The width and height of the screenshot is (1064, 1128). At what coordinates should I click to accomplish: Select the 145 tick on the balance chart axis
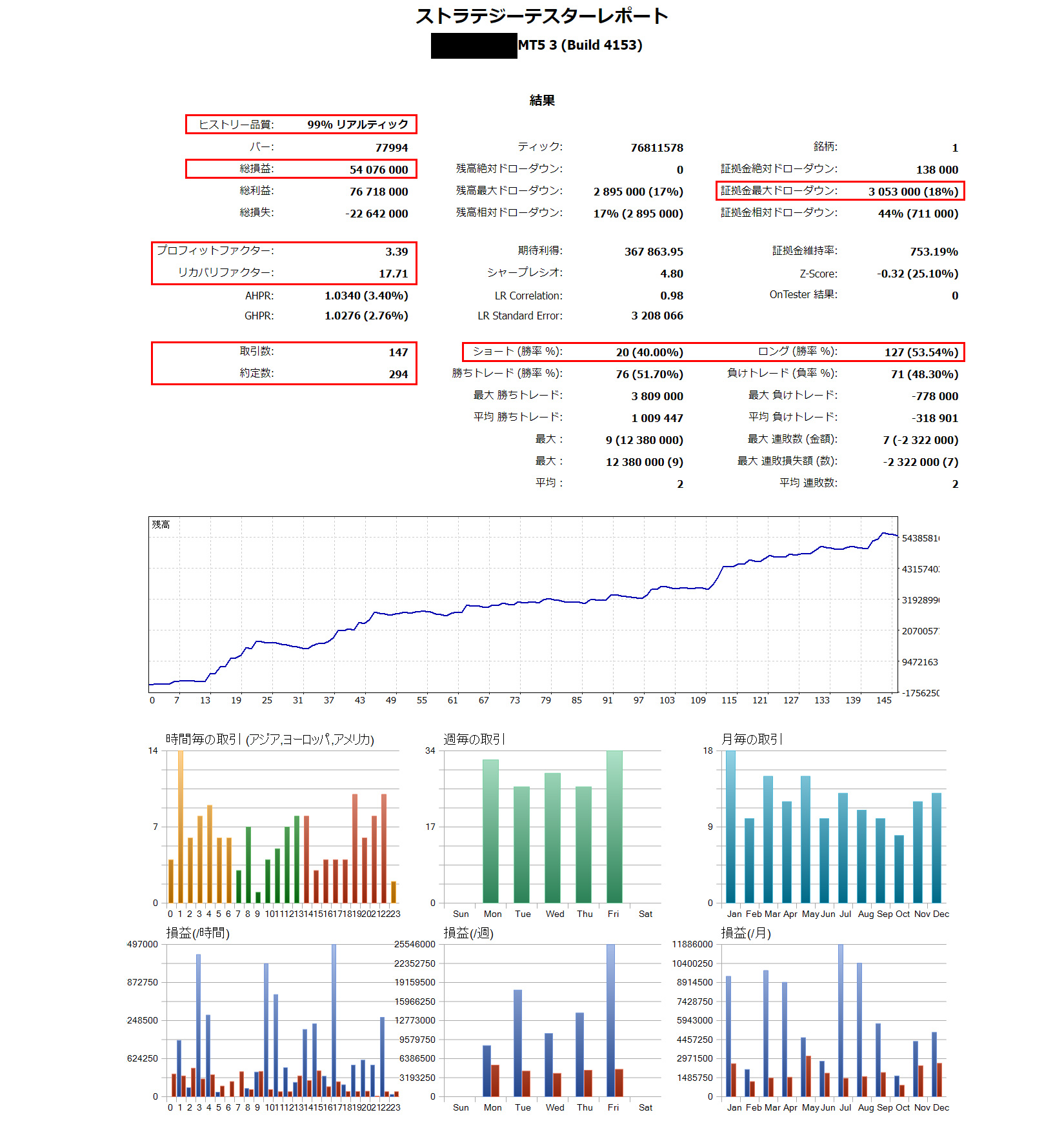click(x=884, y=700)
